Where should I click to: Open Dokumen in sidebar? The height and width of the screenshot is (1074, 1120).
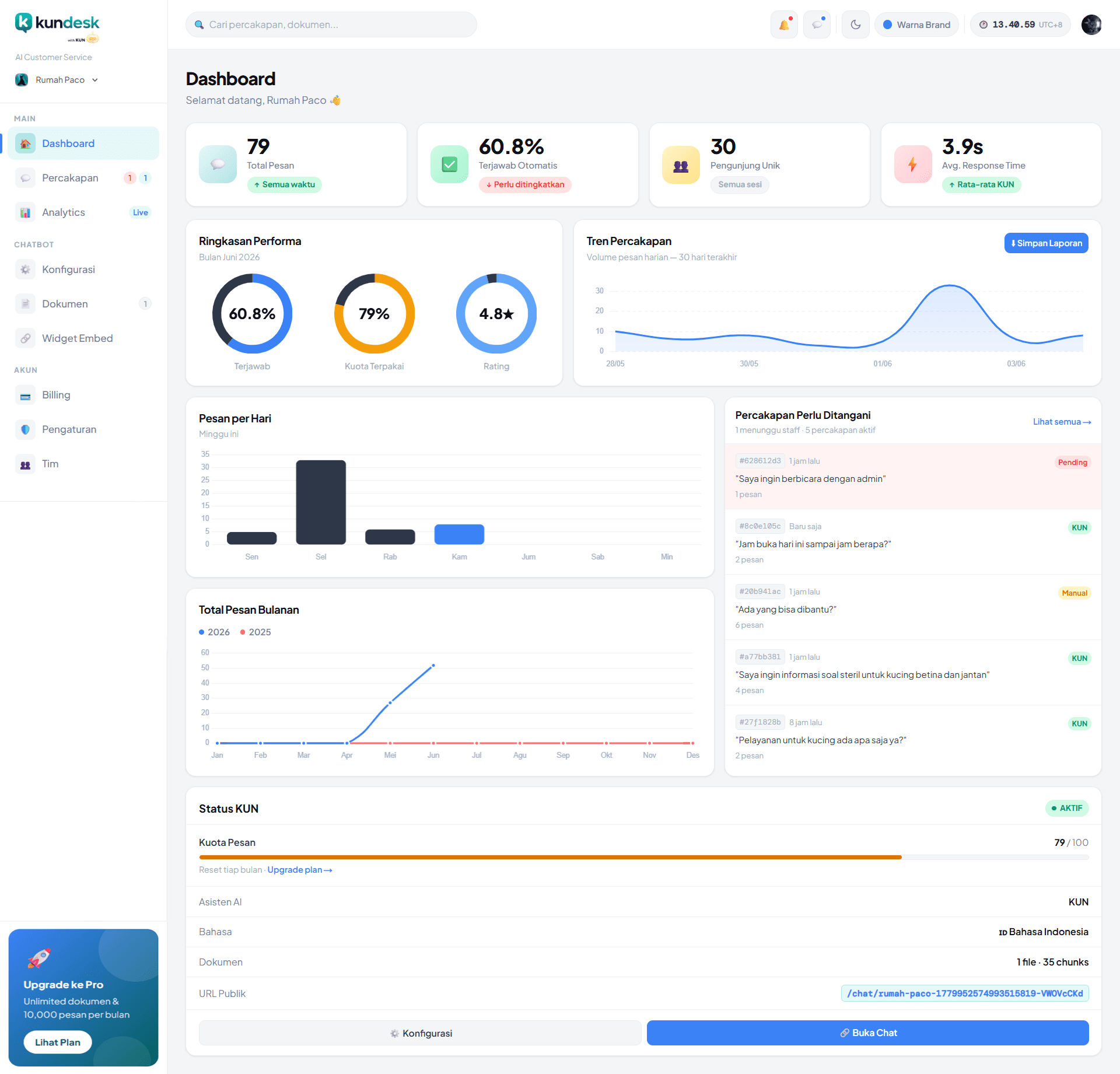point(83,304)
